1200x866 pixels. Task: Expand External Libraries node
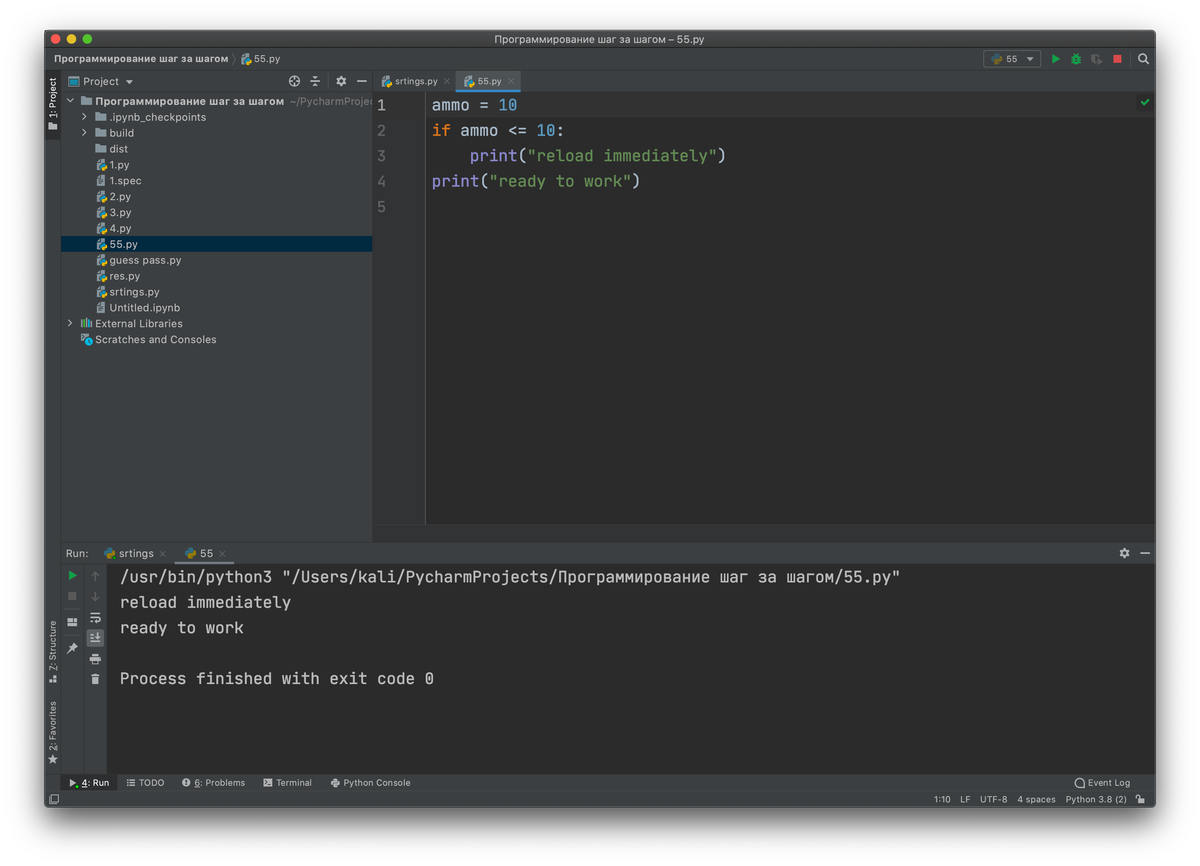70,324
